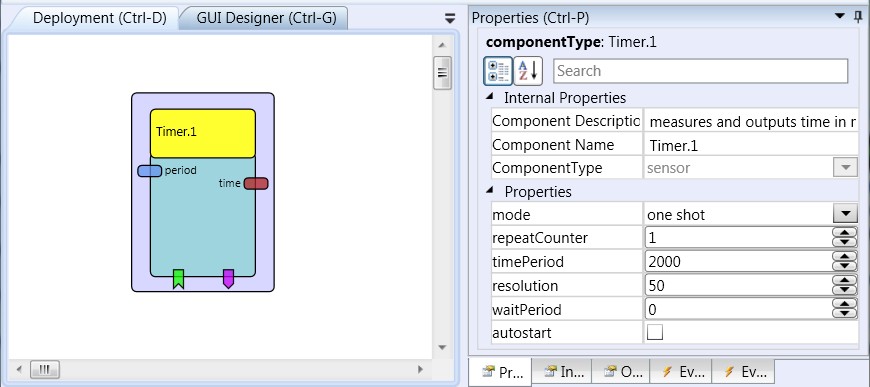870x387 pixels.
Task: Click the horizontal scrollbar thumb in canvas
Action: (45, 369)
